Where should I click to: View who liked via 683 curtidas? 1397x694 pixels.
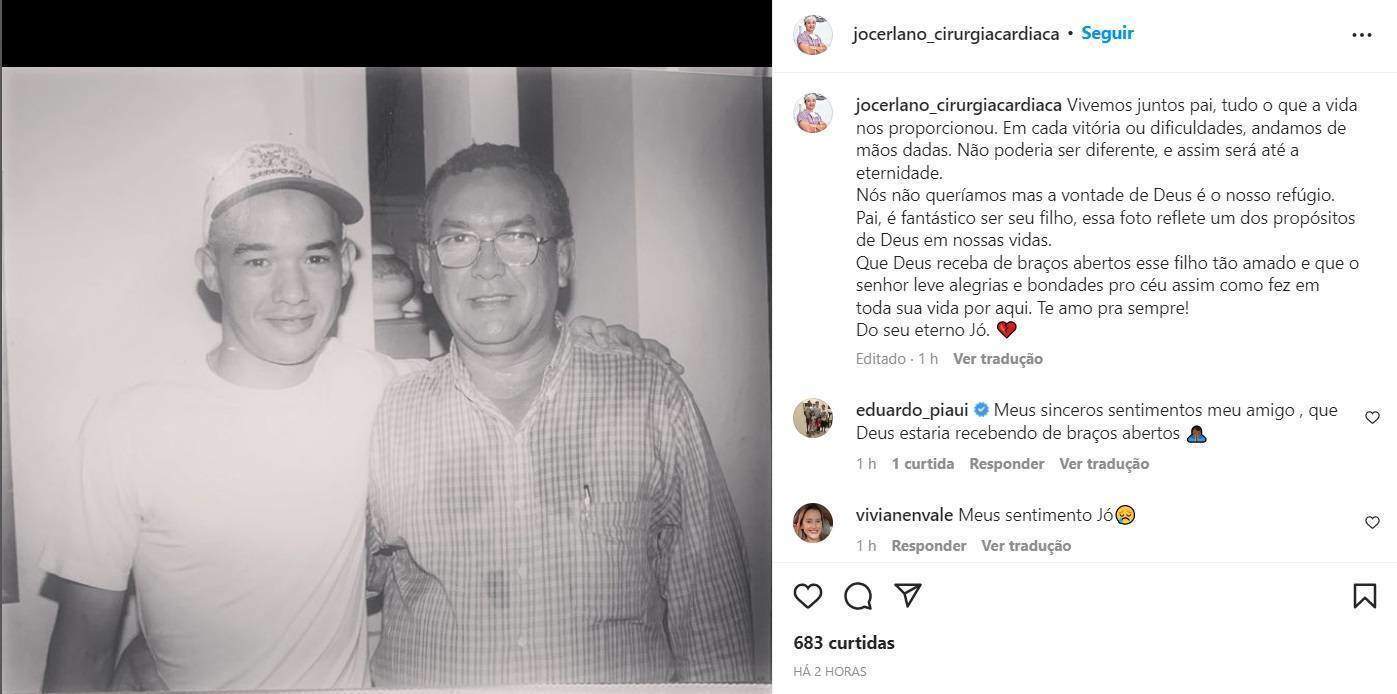tap(844, 643)
